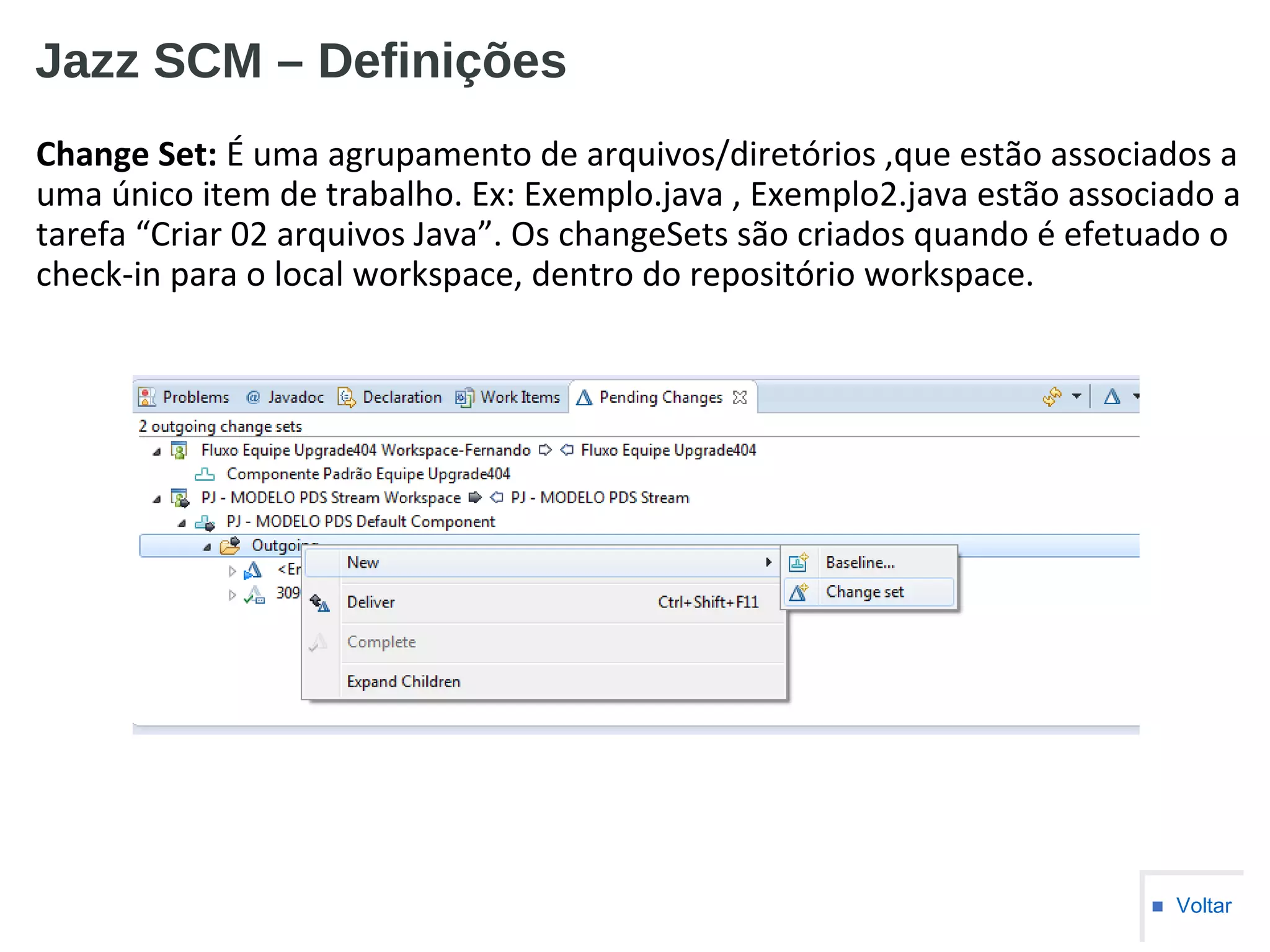Click the Pending Changes triangle tab icon

click(584, 397)
